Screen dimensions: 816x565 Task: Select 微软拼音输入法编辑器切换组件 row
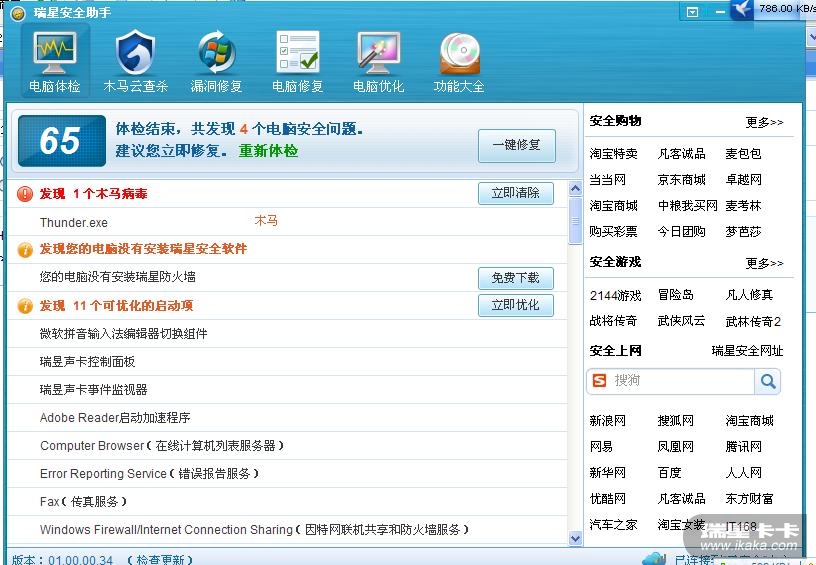click(x=287, y=333)
